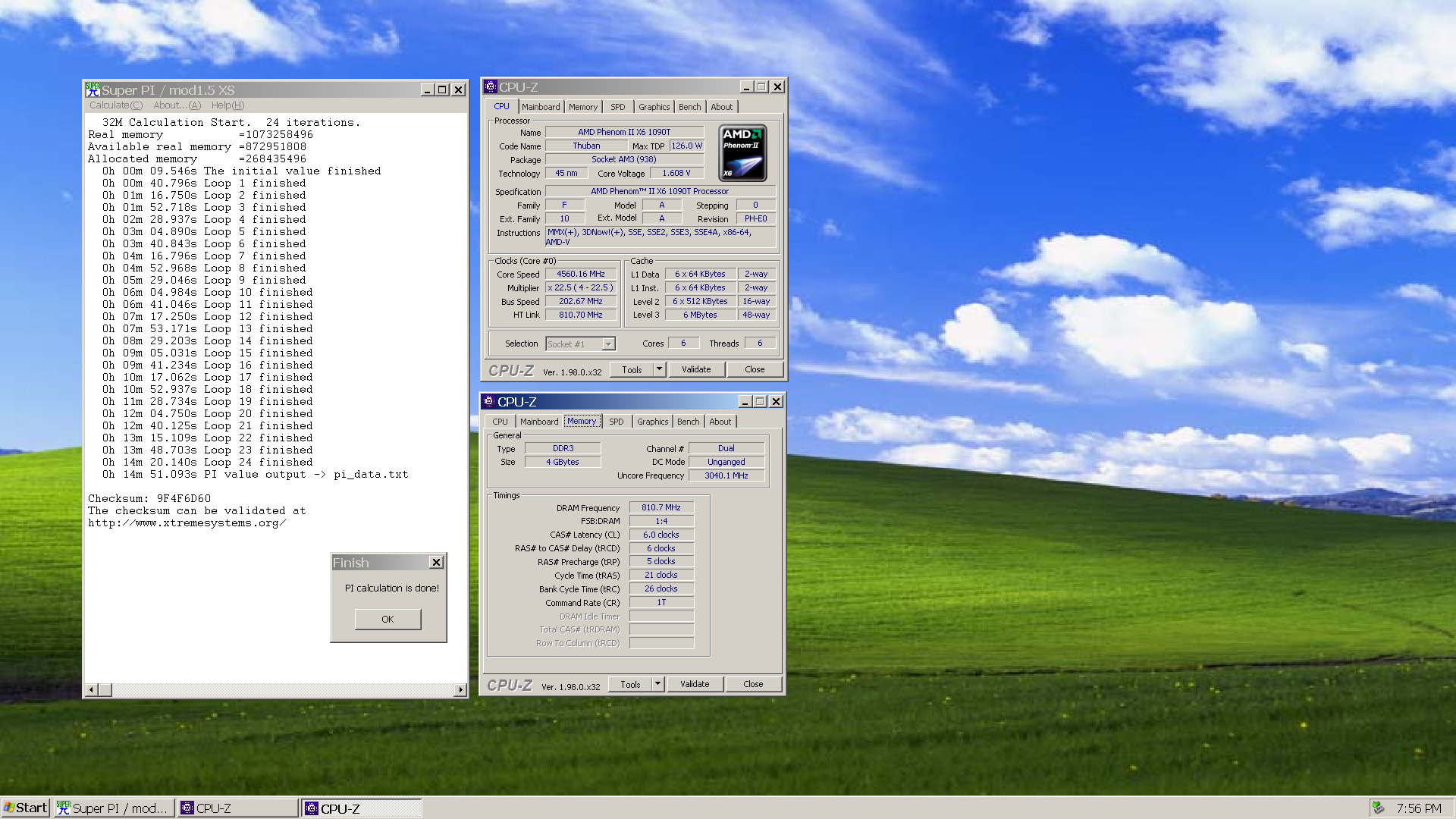Maximize the Super PI window
Screen dimensions: 1456x819
(443, 90)
